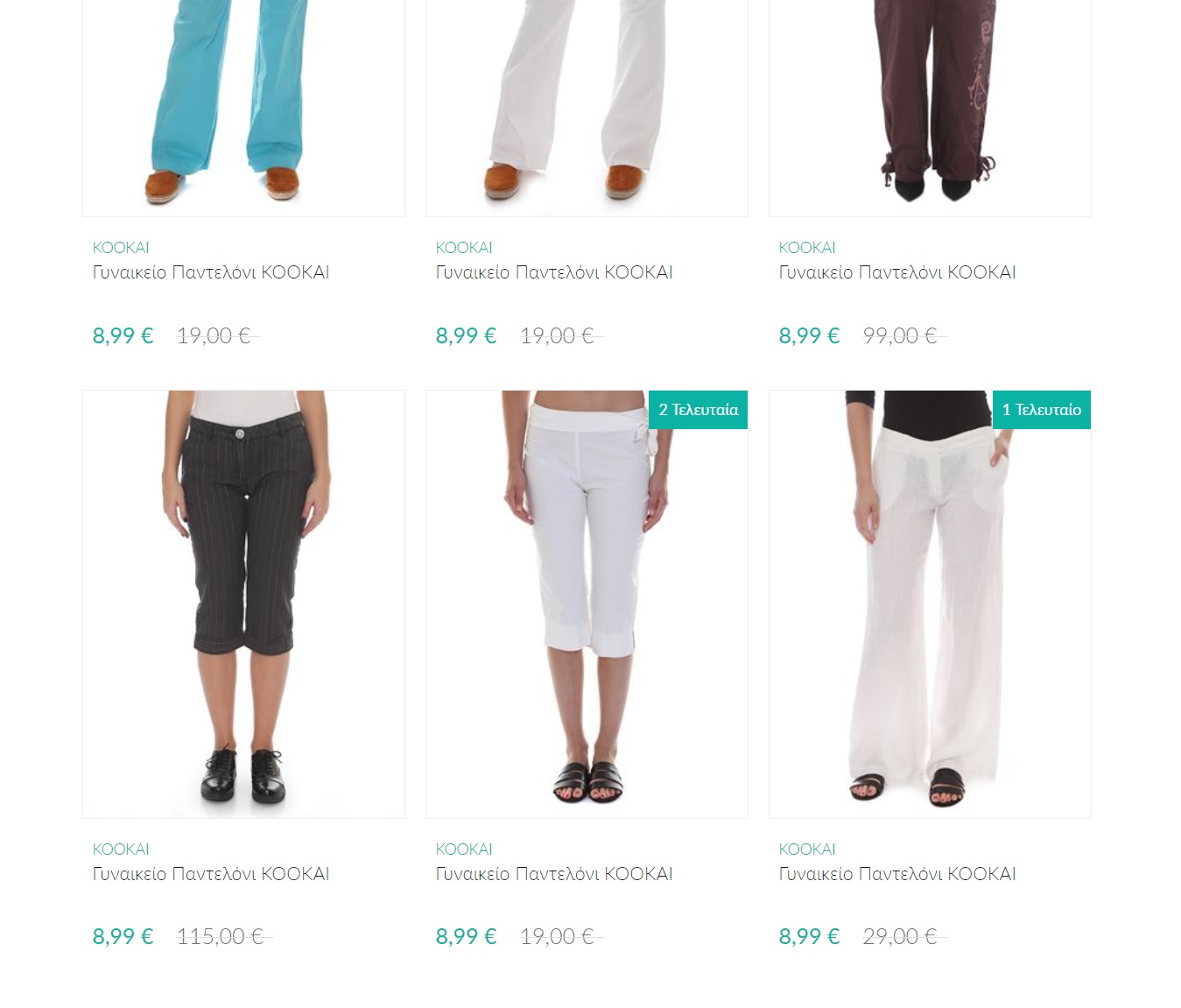1181x1008 pixels.
Task: Open the brown embroidered trousers product image
Action: 930,108
